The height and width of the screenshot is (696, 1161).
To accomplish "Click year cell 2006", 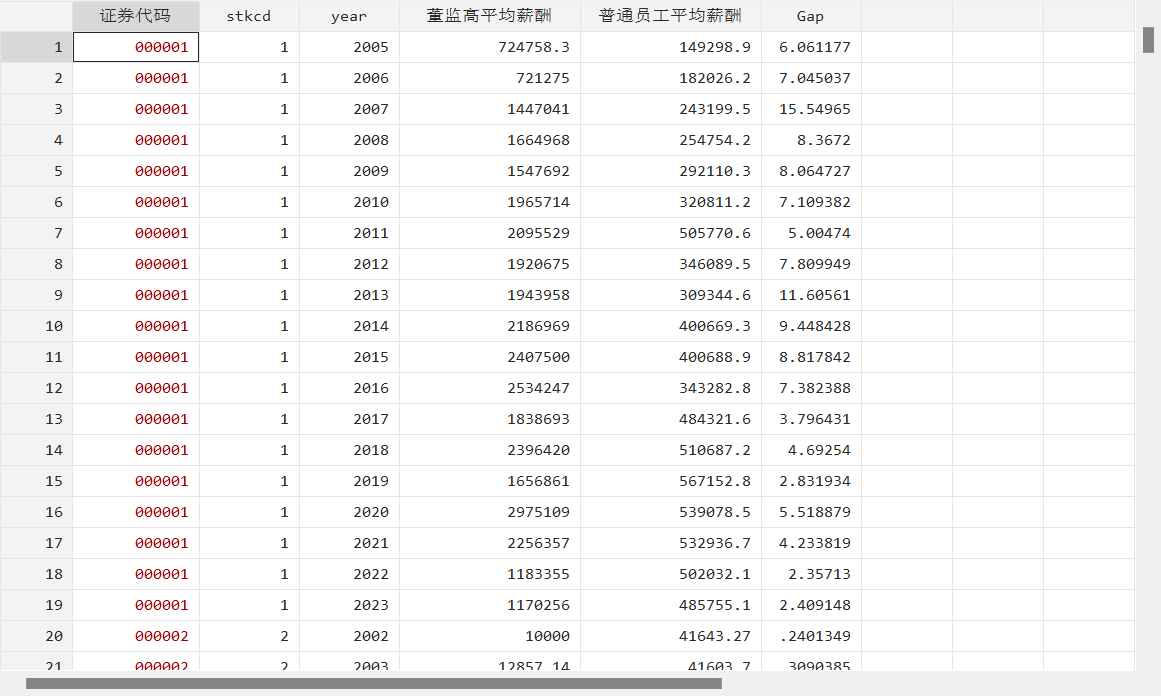I will coord(349,78).
